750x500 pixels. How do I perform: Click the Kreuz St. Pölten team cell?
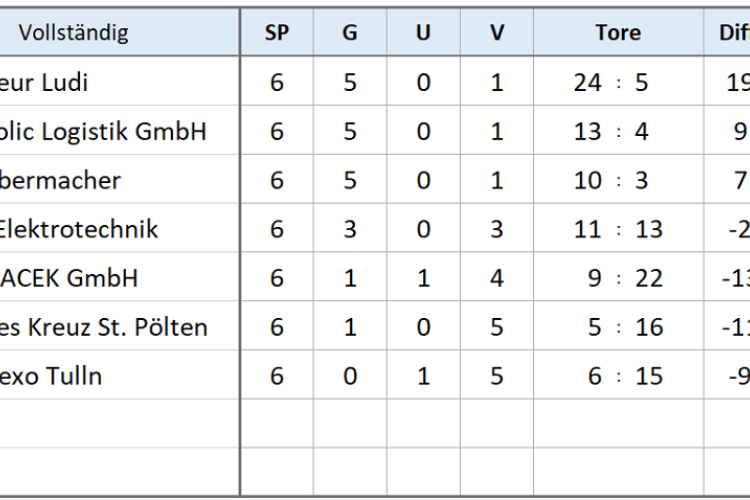120,326
